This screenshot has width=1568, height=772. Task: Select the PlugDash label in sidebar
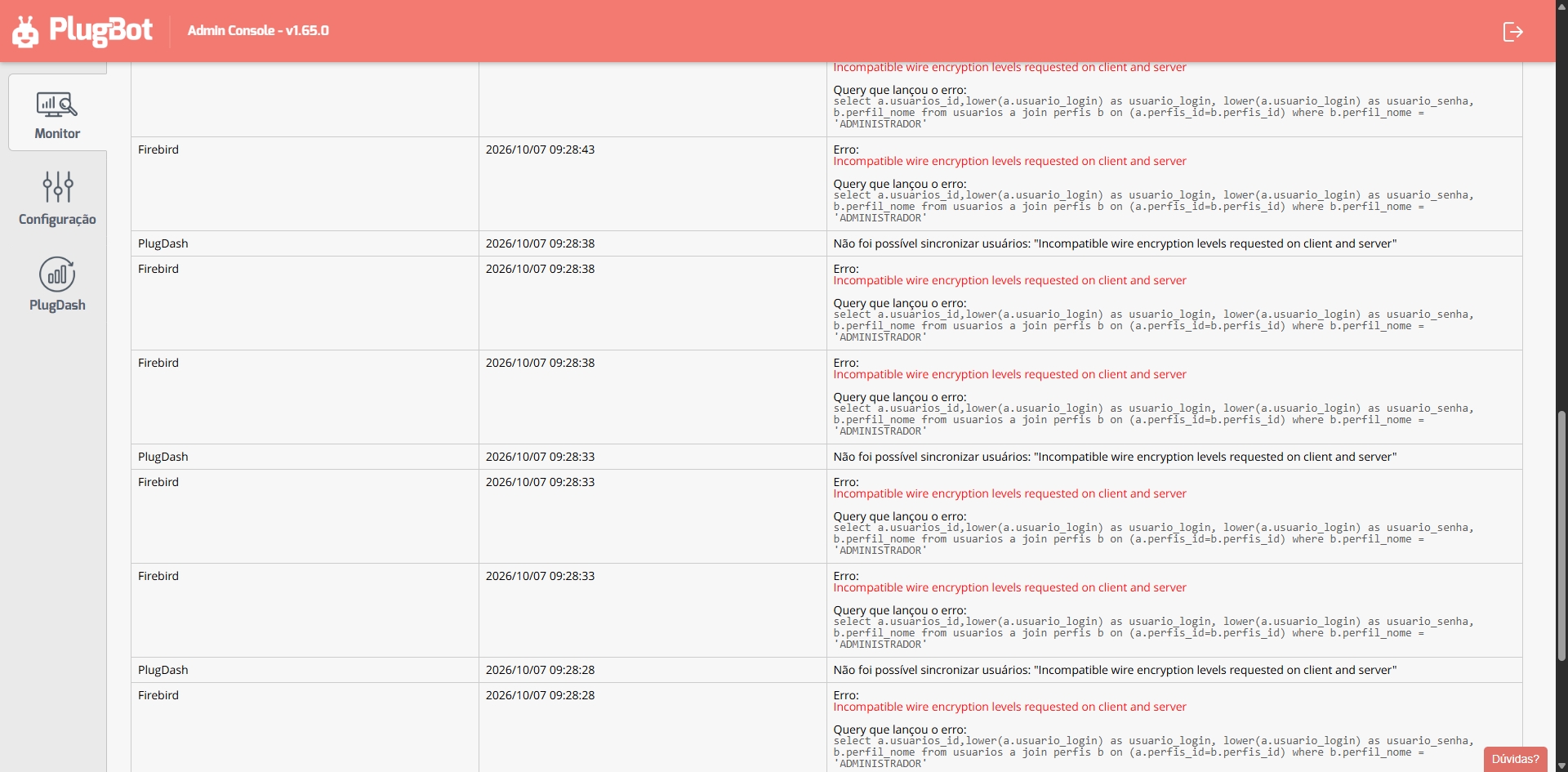pos(57,305)
